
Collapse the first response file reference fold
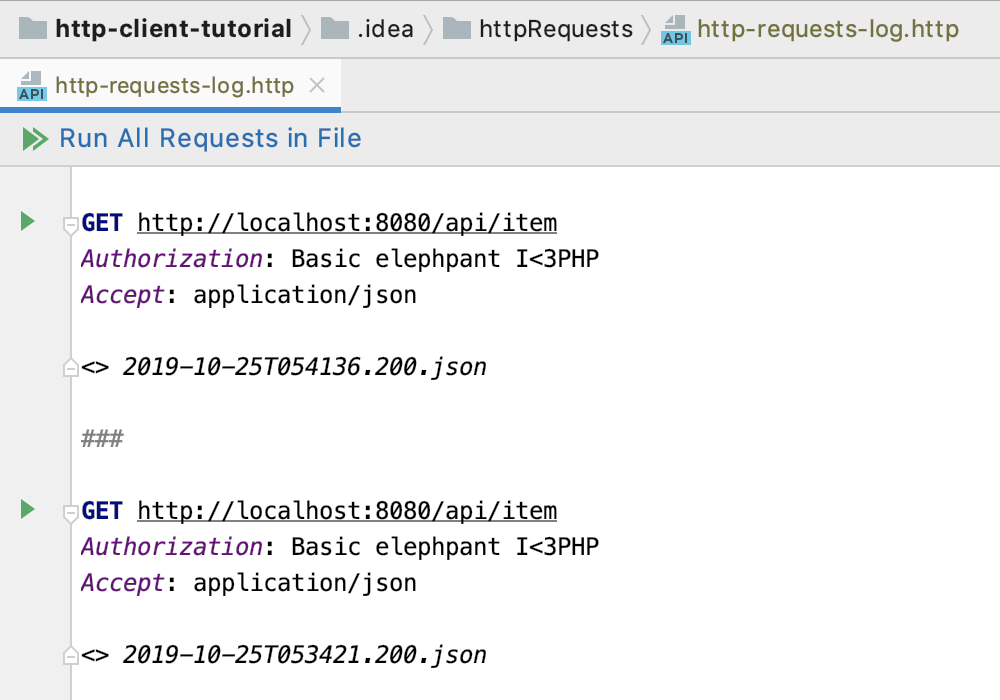click(70, 368)
